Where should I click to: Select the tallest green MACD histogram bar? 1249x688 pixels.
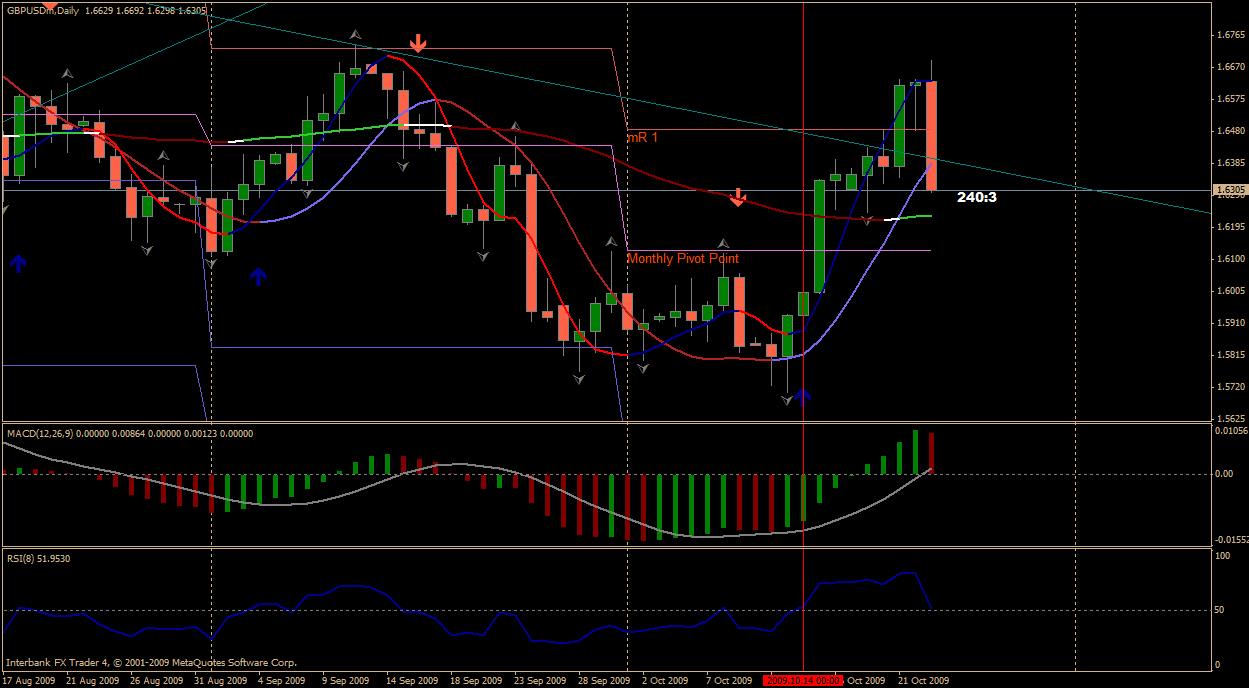point(915,452)
